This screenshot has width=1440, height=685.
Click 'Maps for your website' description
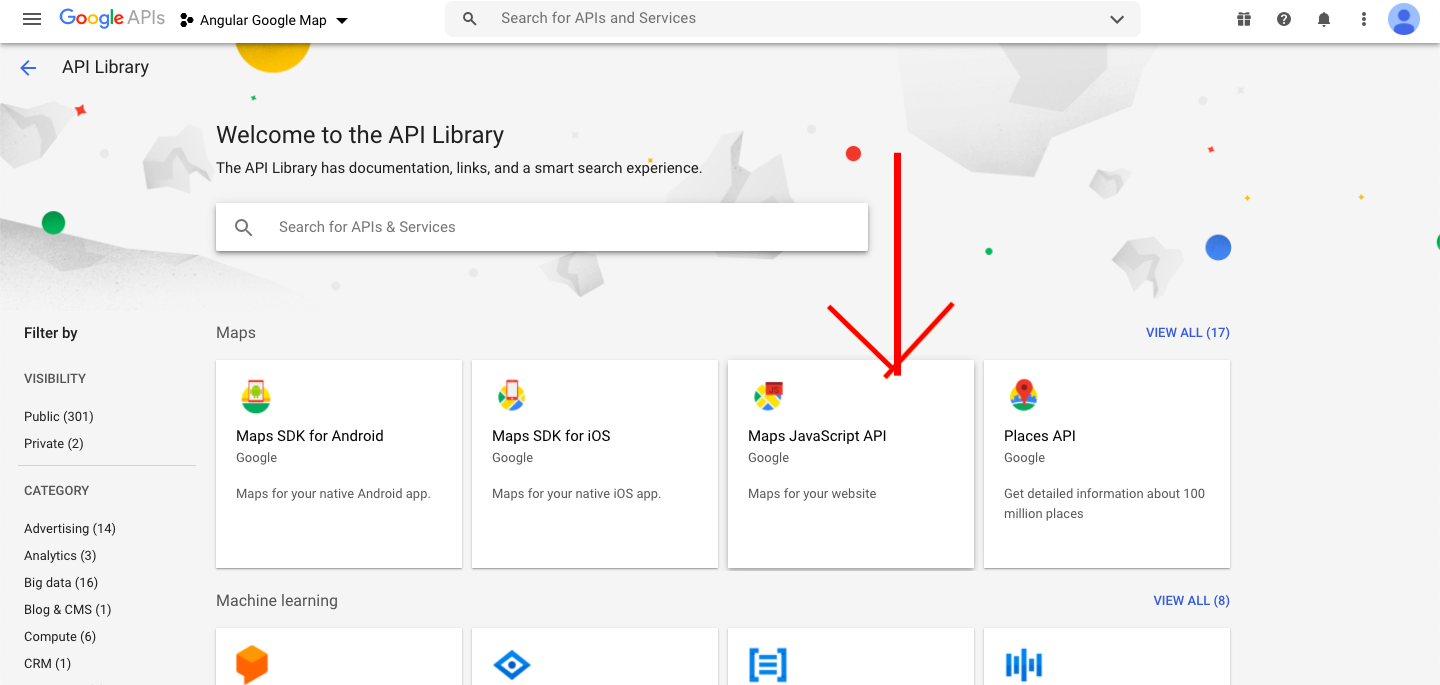pyautogui.click(x=812, y=494)
